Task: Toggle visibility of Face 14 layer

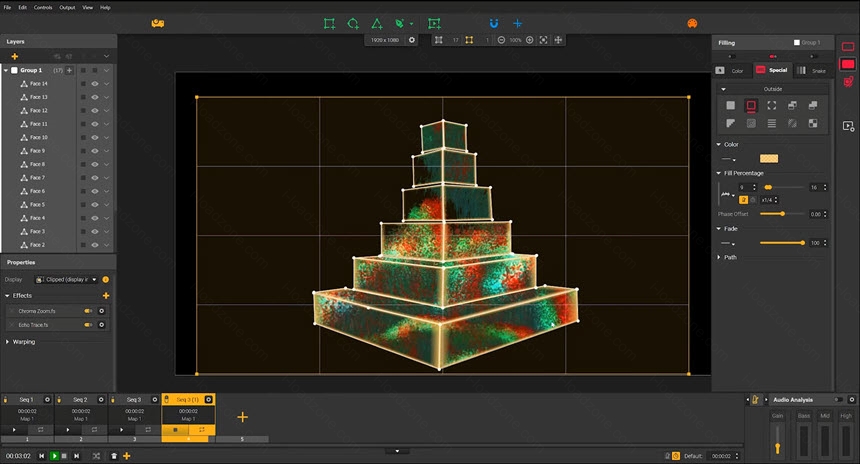Action: coord(95,84)
